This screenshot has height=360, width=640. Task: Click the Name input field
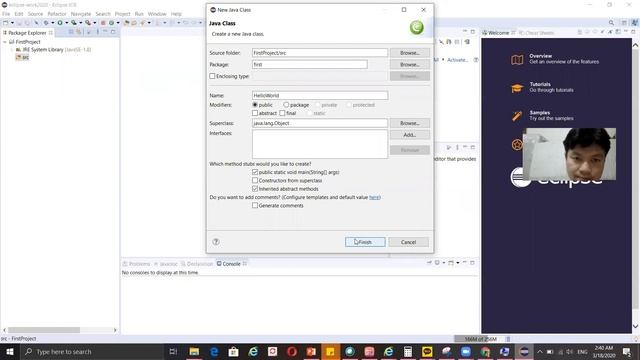(x=320, y=95)
